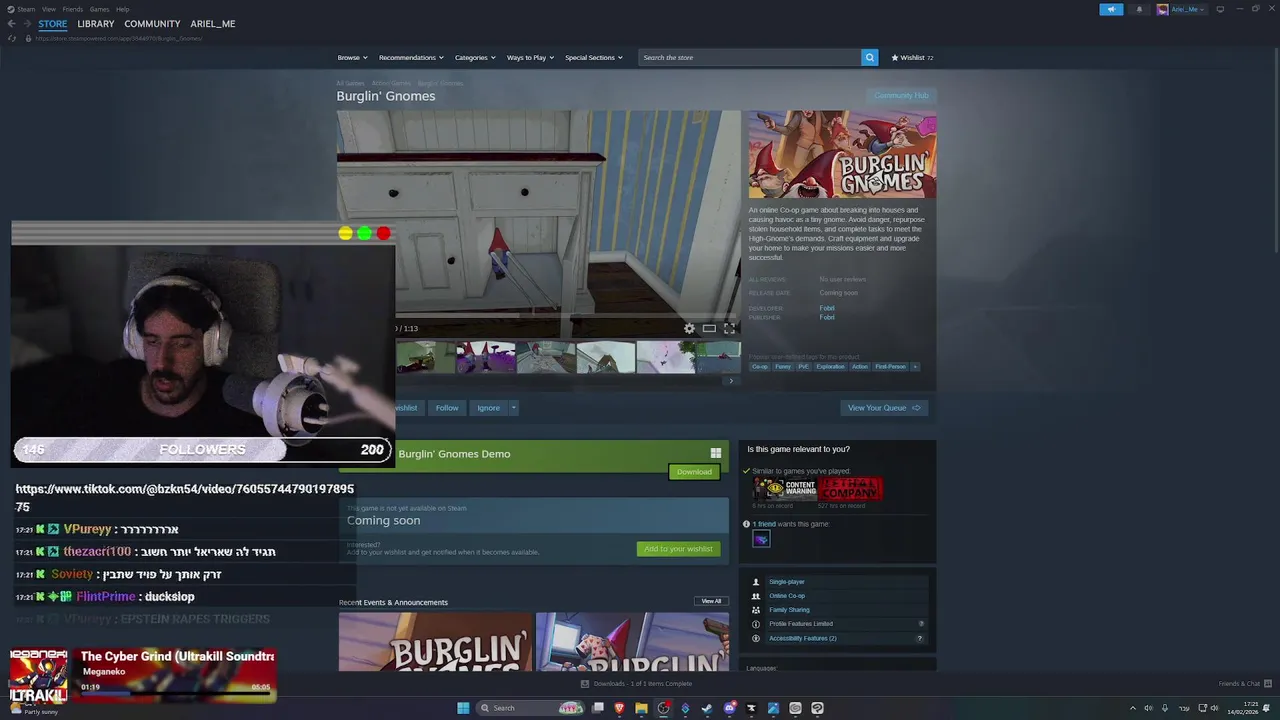The width and height of the screenshot is (1280, 720).
Task: Open the Games menu
Action: click(x=99, y=9)
